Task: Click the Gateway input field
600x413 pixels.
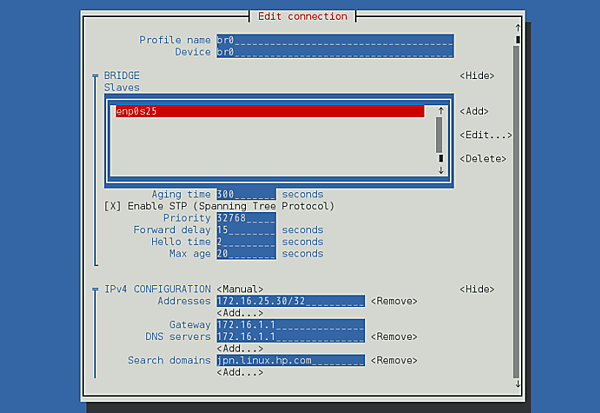Action: point(290,325)
